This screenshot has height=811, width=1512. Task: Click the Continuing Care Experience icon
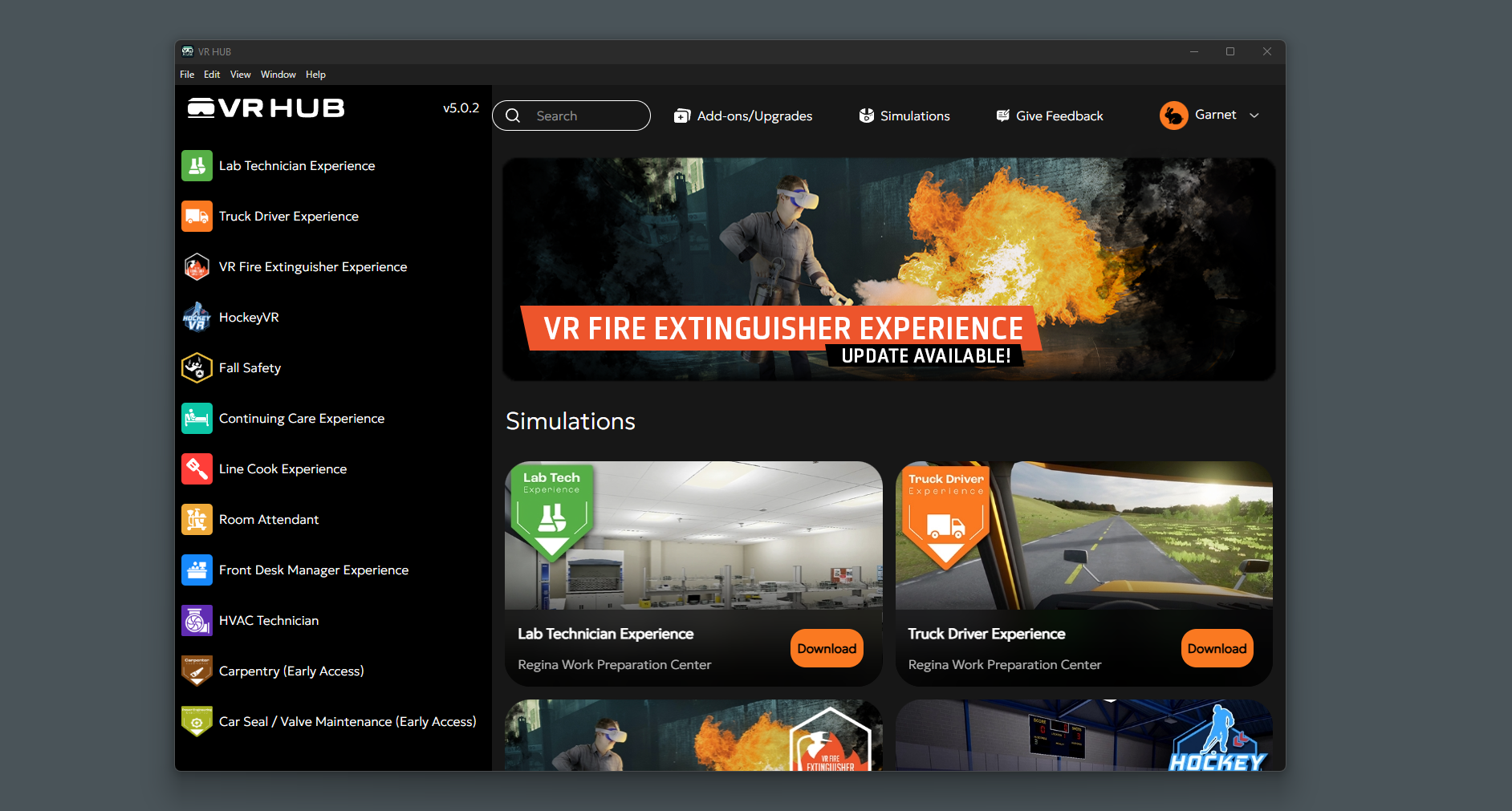coord(197,419)
